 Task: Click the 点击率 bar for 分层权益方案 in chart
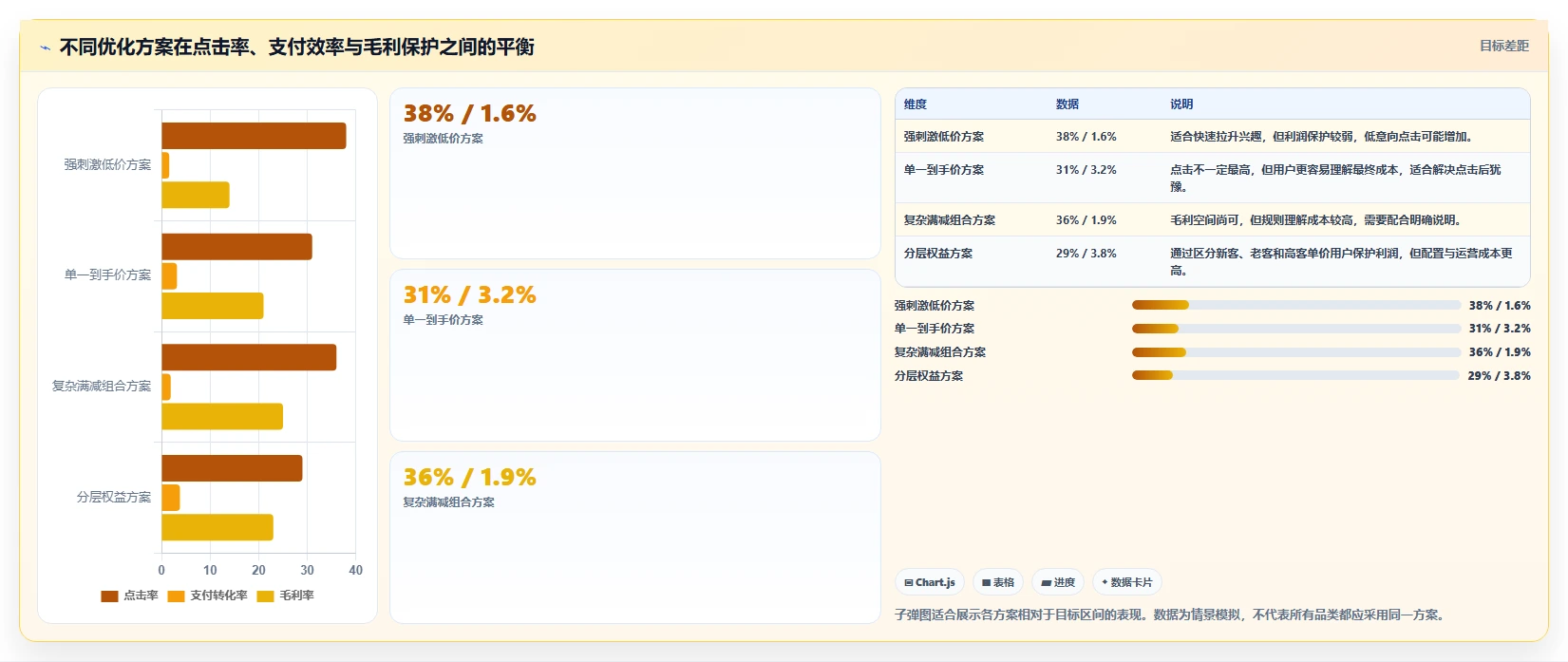(x=232, y=468)
